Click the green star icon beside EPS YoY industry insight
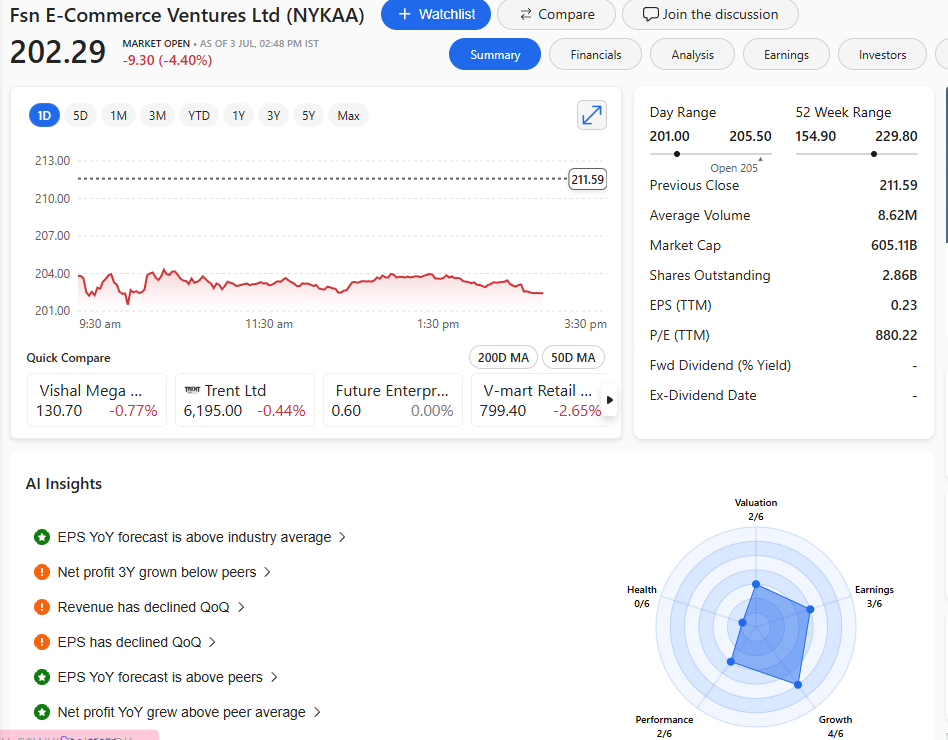Screen dimensions: 948x740 pos(42,537)
